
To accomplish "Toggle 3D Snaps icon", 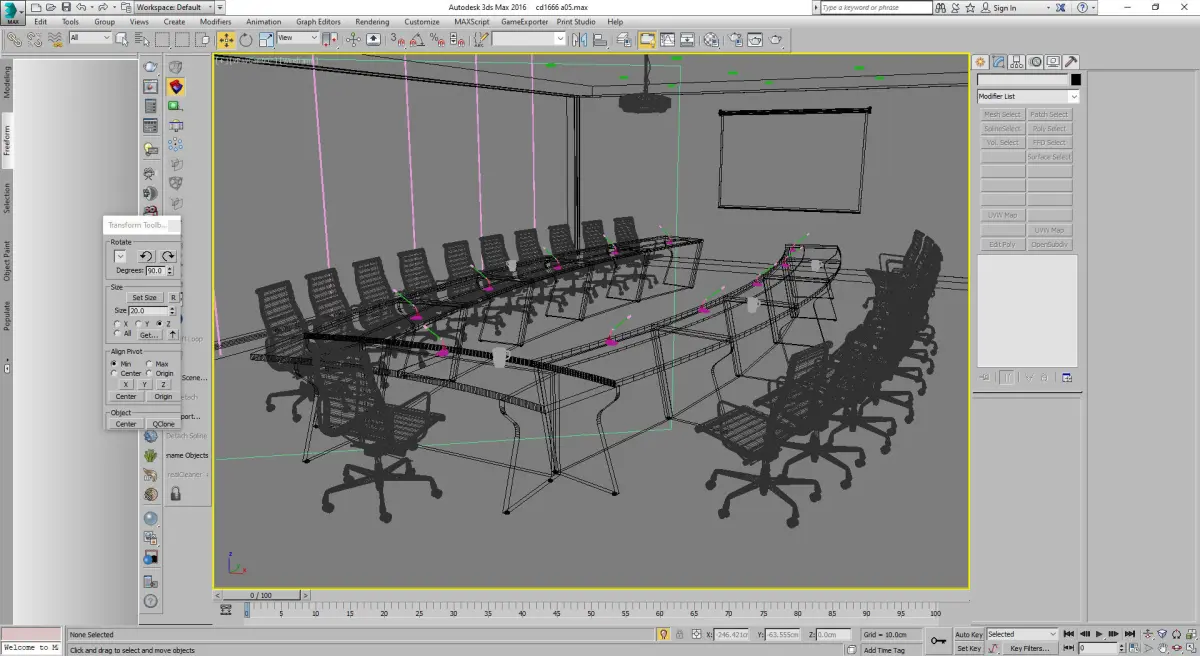I will pos(397,40).
